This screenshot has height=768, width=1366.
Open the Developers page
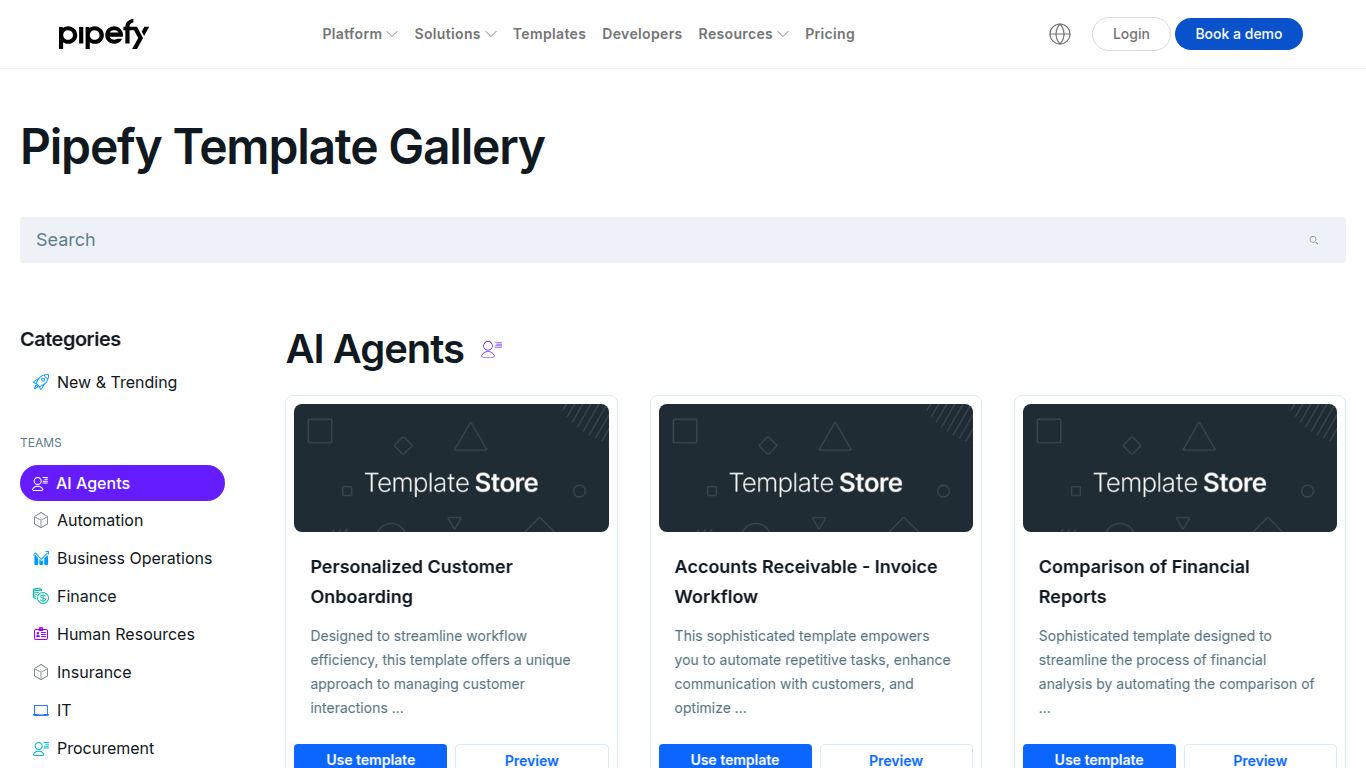pos(642,33)
